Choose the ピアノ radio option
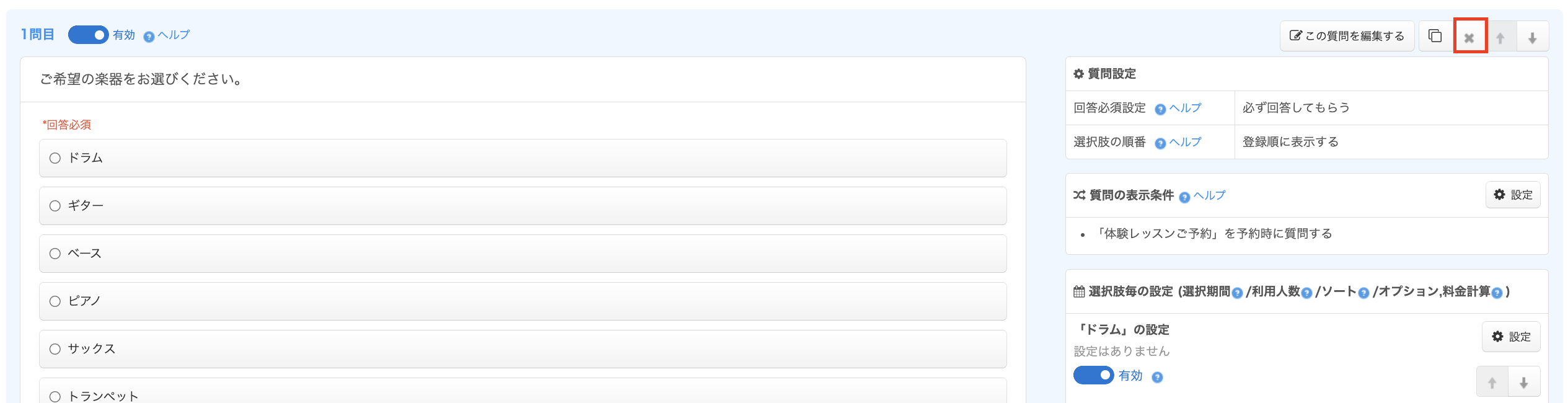This screenshot has height=403, width=1568. click(x=55, y=301)
